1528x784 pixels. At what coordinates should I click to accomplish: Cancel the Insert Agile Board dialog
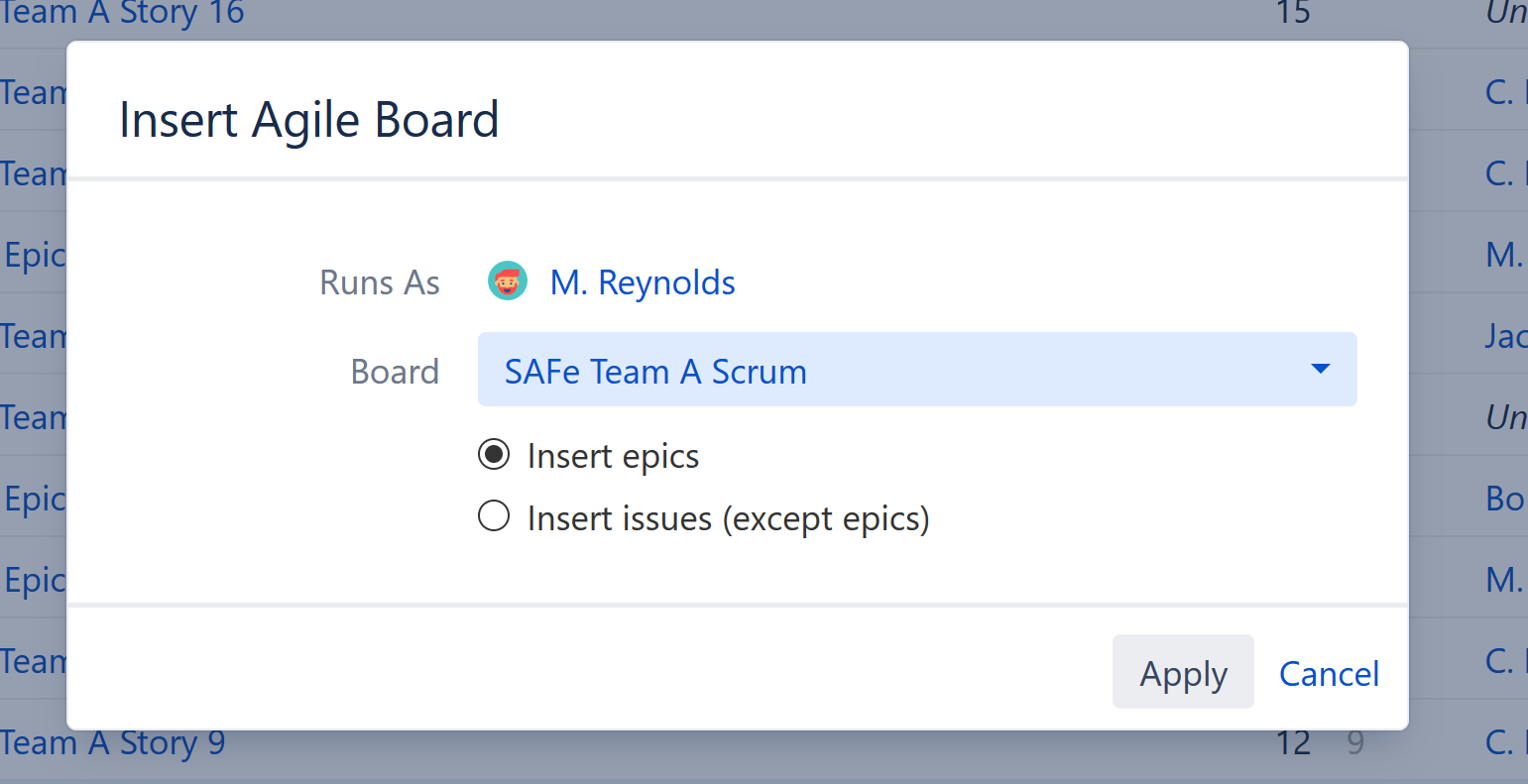tap(1329, 673)
